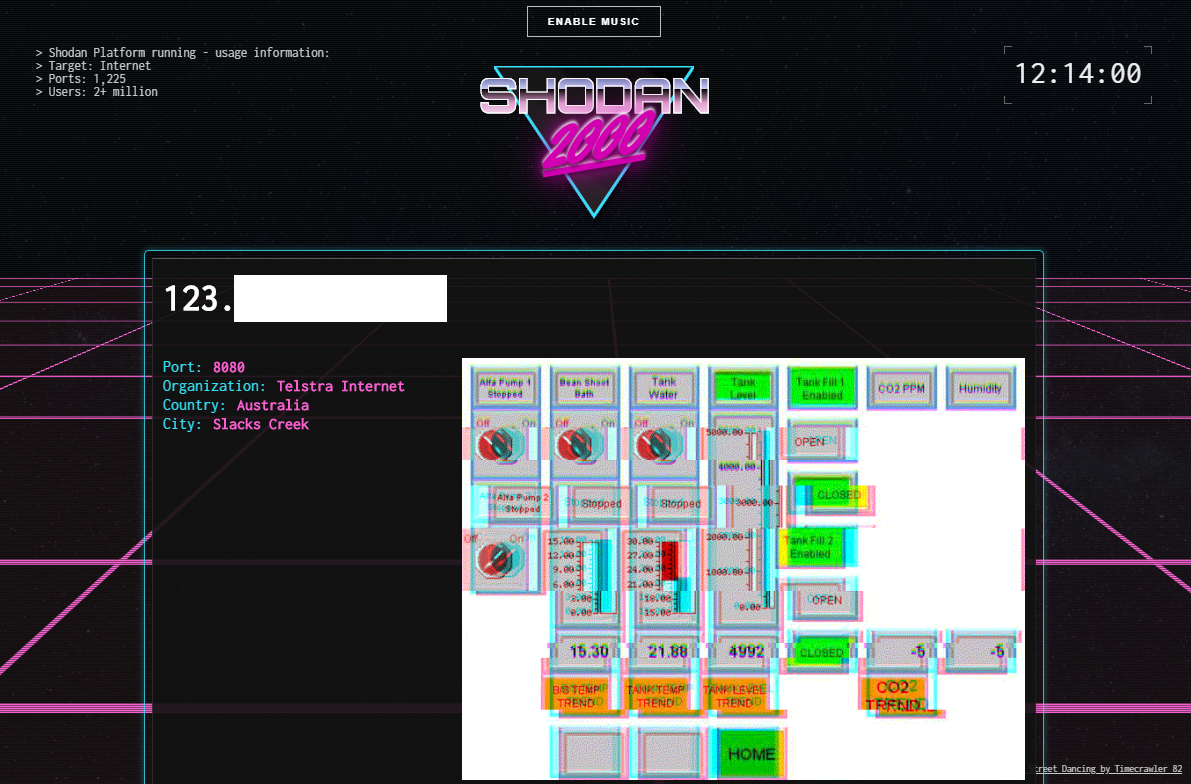
Task: Click the port number 8080
Action: tap(229, 367)
